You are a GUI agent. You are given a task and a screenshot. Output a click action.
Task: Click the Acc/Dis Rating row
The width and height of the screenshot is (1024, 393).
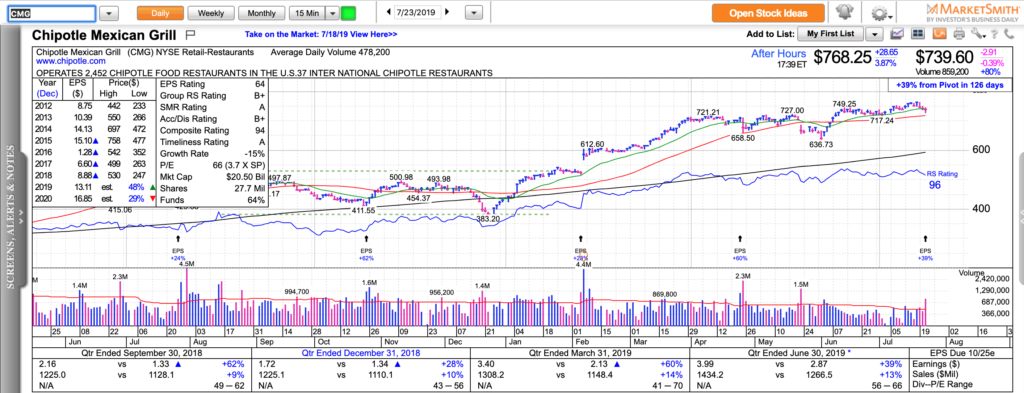coord(213,119)
